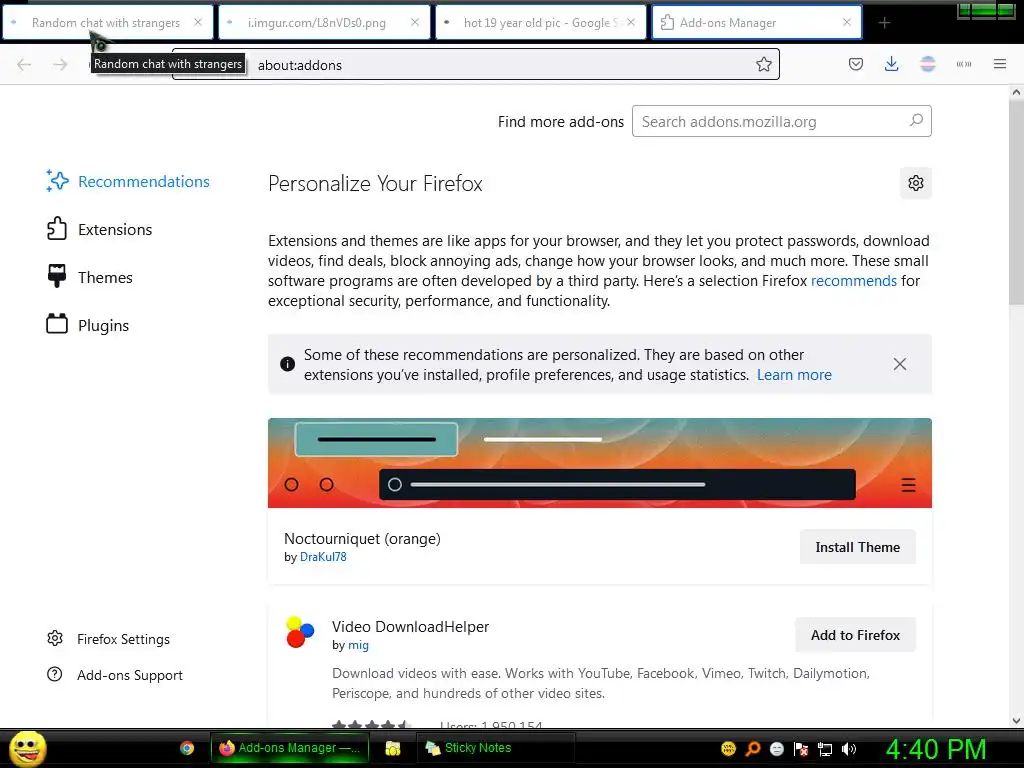Open the Downloads toolbar icon

891,64
